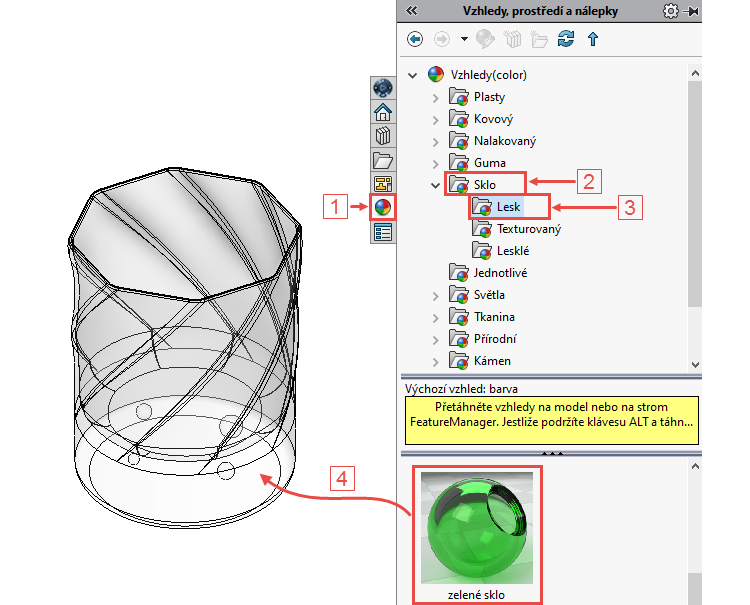Select the Kámen folder
Screen dimensions: 750x605
pos(492,361)
